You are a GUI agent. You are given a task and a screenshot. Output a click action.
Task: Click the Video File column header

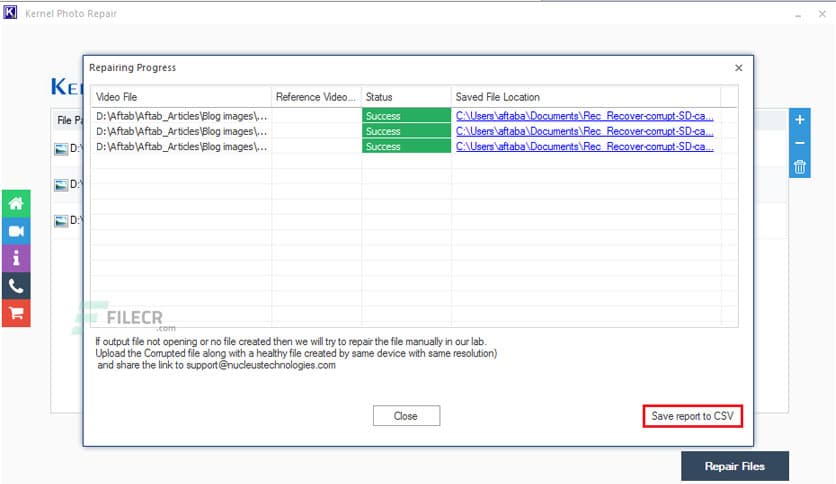coord(180,97)
